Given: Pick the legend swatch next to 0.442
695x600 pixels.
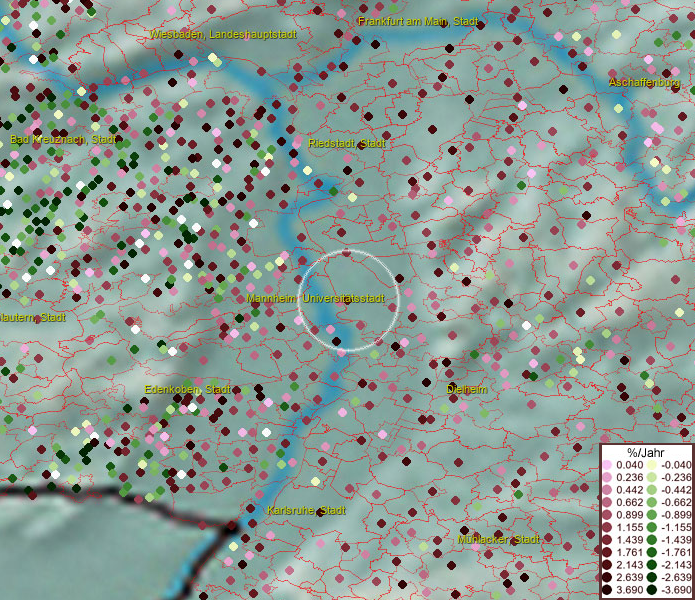Looking at the screenshot, I should click(607, 490).
